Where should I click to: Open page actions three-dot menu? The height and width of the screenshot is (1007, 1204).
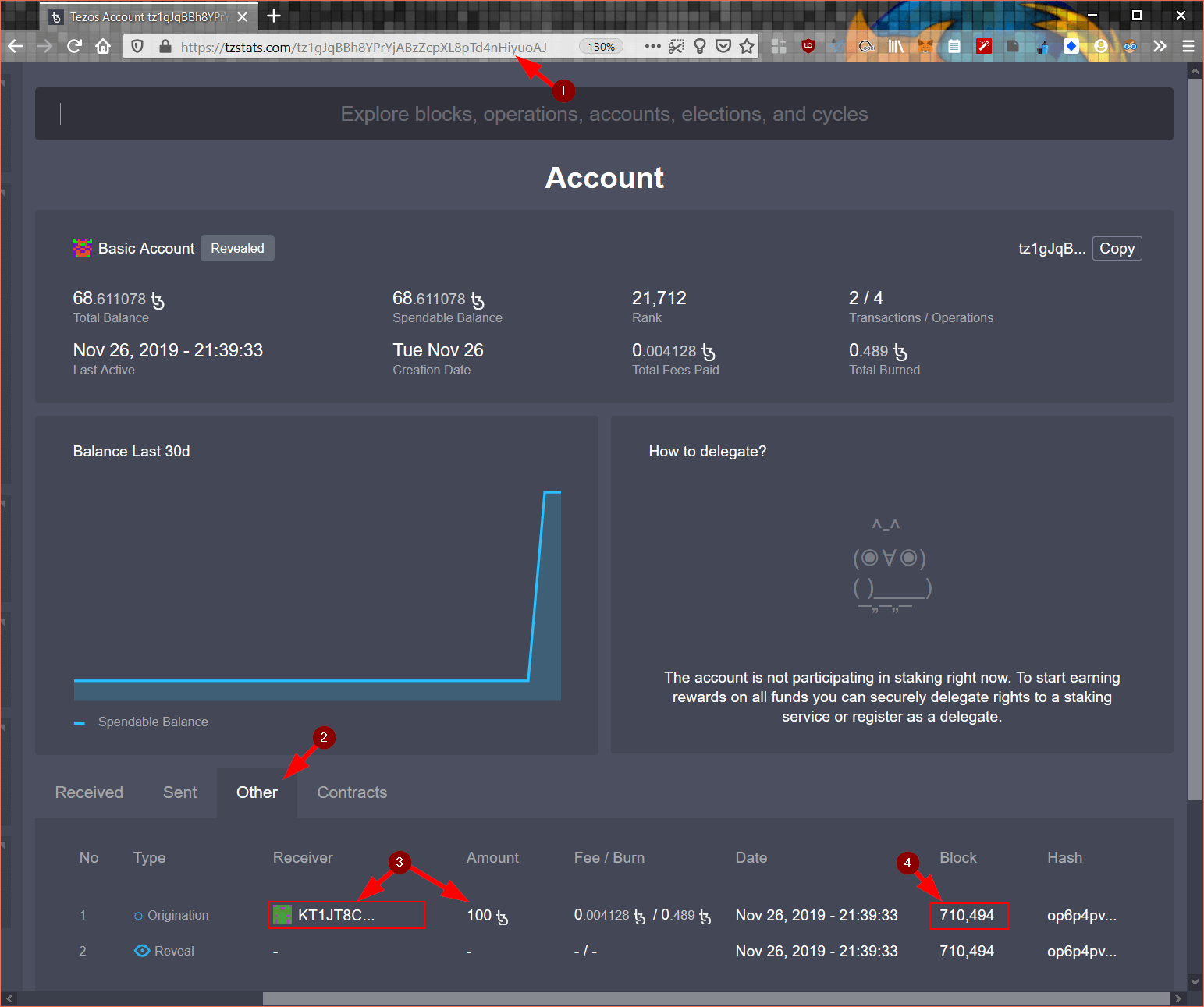tap(653, 46)
